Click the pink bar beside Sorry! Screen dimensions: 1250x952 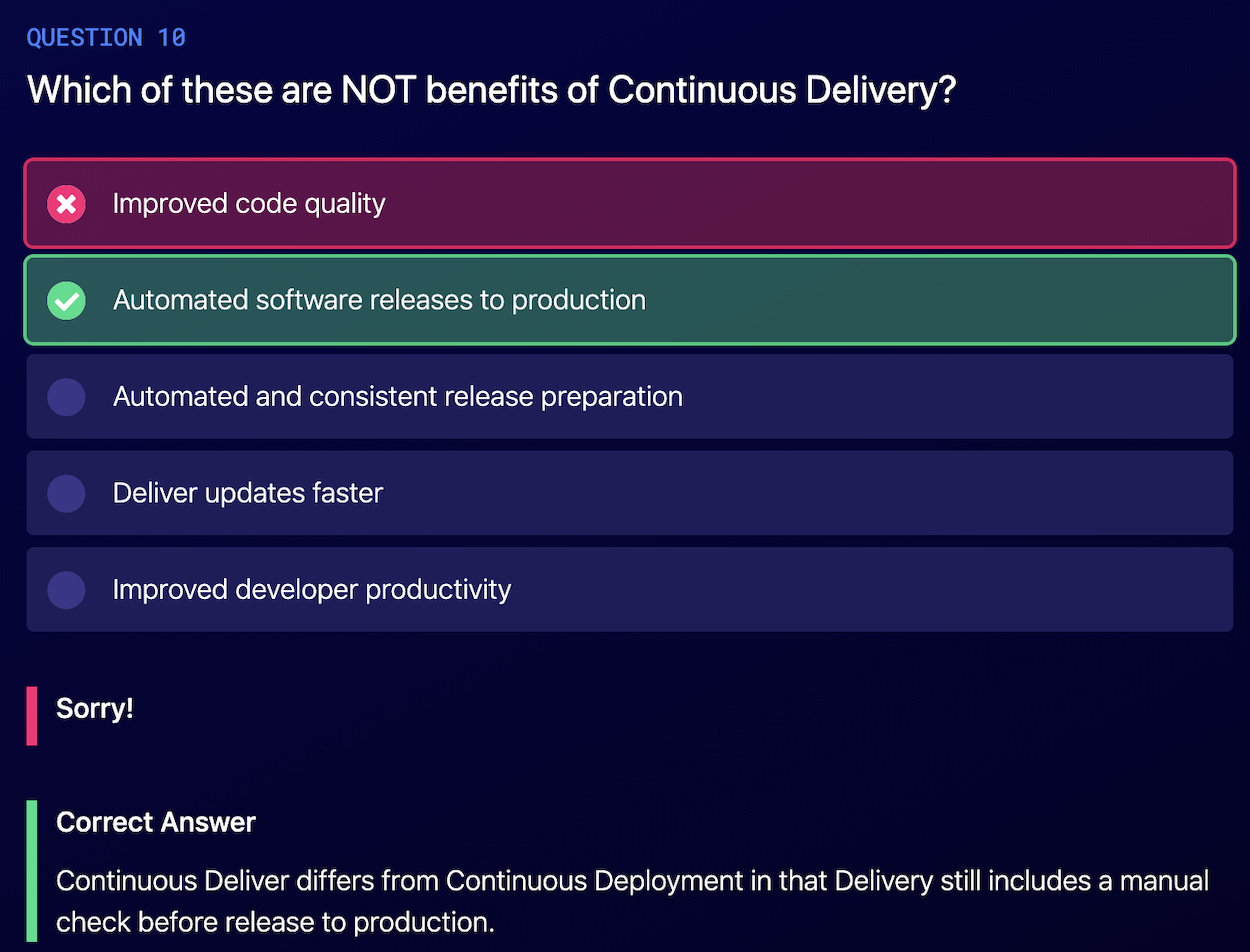(32, 715)
